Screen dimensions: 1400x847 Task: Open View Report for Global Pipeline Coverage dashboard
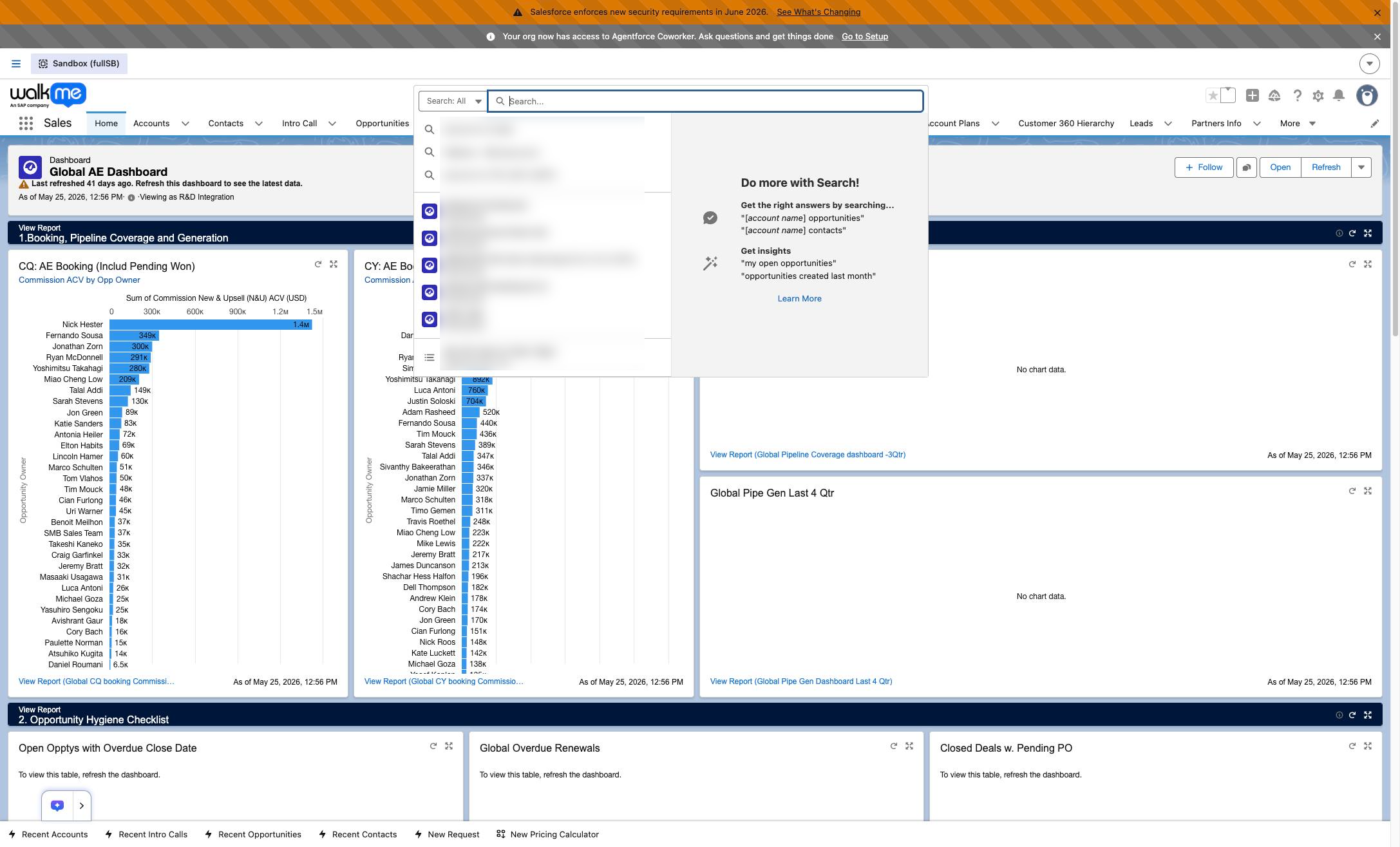[808, 455]
